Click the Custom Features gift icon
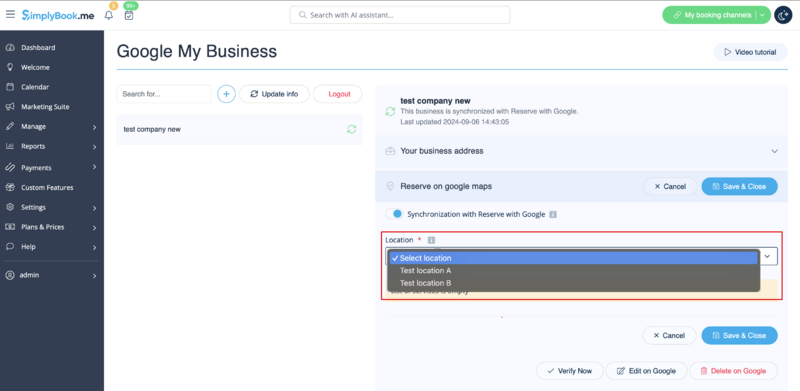 10,187
